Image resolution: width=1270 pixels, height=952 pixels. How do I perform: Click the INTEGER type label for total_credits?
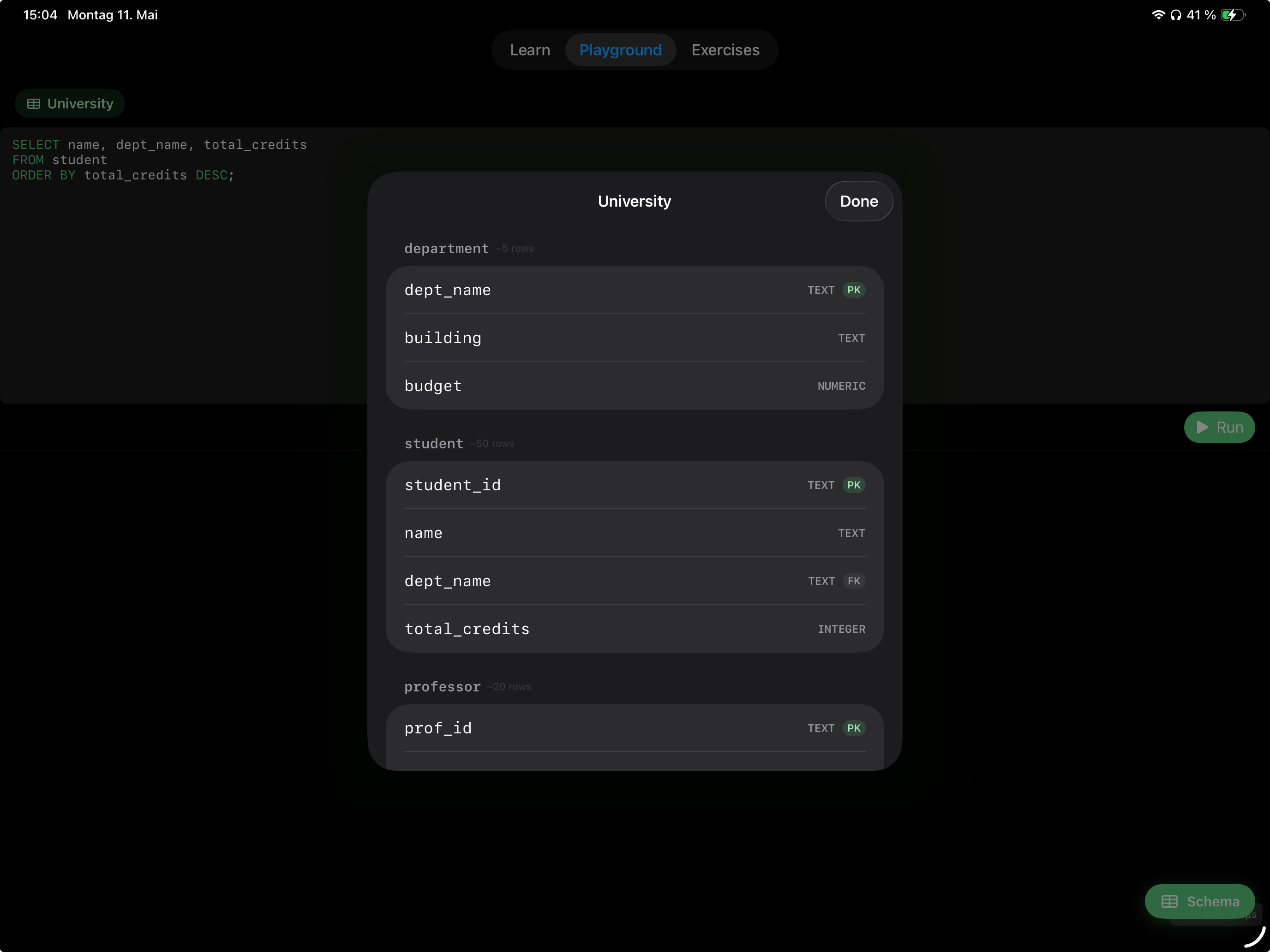click(841, 629)
